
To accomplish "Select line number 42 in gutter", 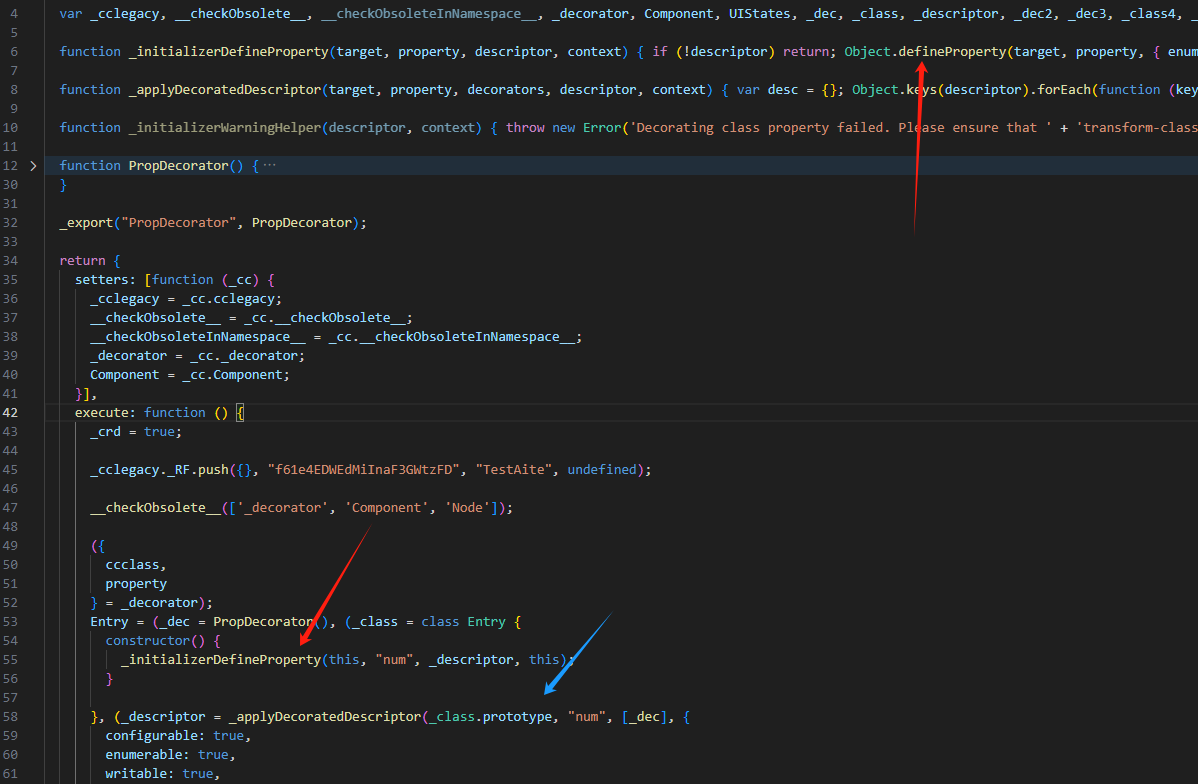I will [x=10, y=413].
